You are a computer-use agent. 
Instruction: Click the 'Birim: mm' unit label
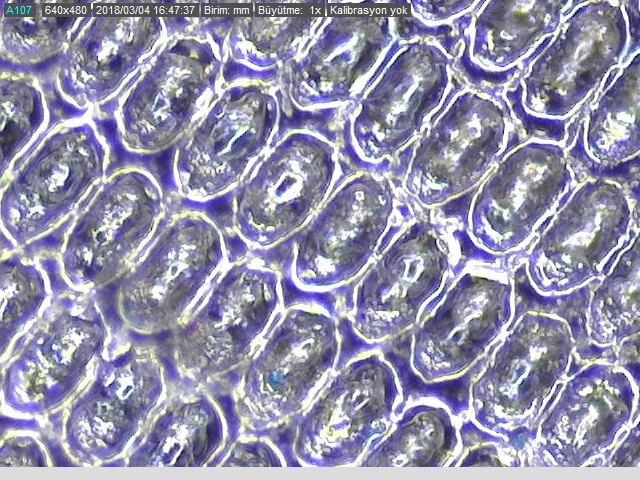coord(227,10)
